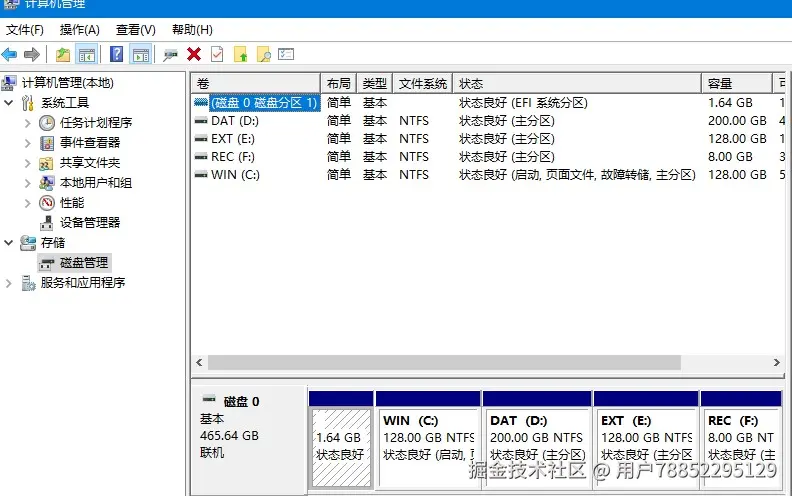This screenshot has height=496, width=792.
Task: Click the 事件查看器 icon in tree
Action: pos(47,143)
